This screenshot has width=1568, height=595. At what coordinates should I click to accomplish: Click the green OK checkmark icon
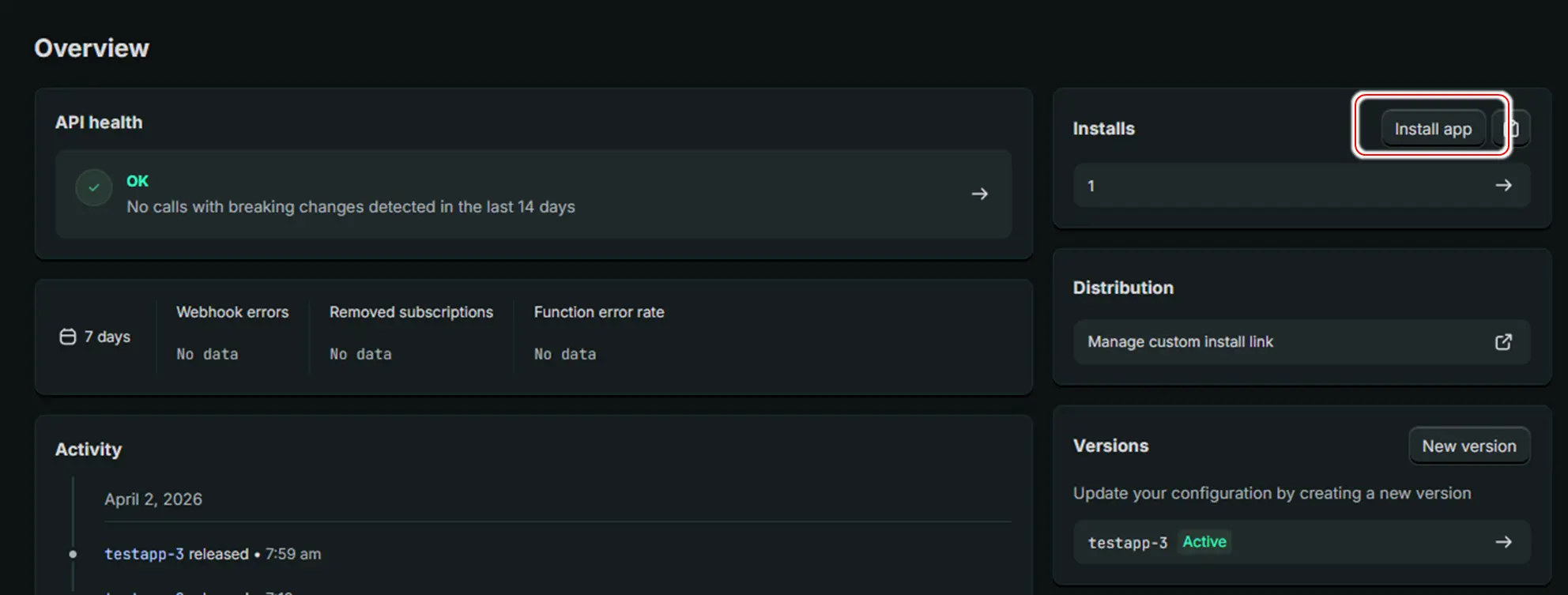coord(94,188)
